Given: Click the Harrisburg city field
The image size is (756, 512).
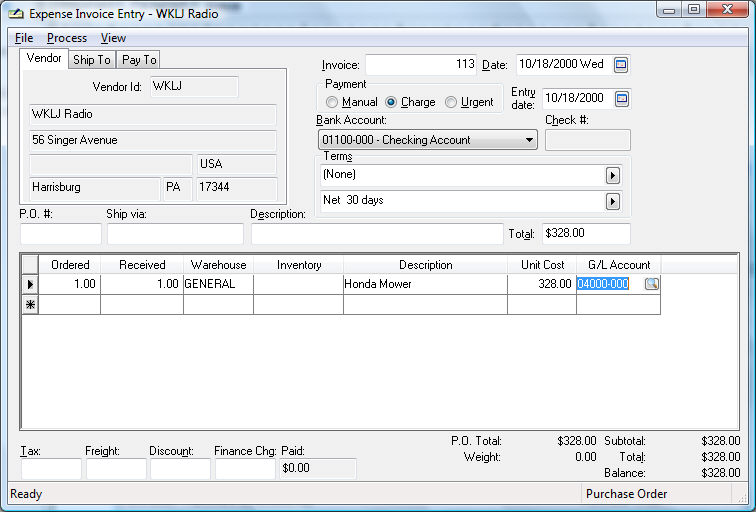Looking at the screenshot, I should 94,188.
